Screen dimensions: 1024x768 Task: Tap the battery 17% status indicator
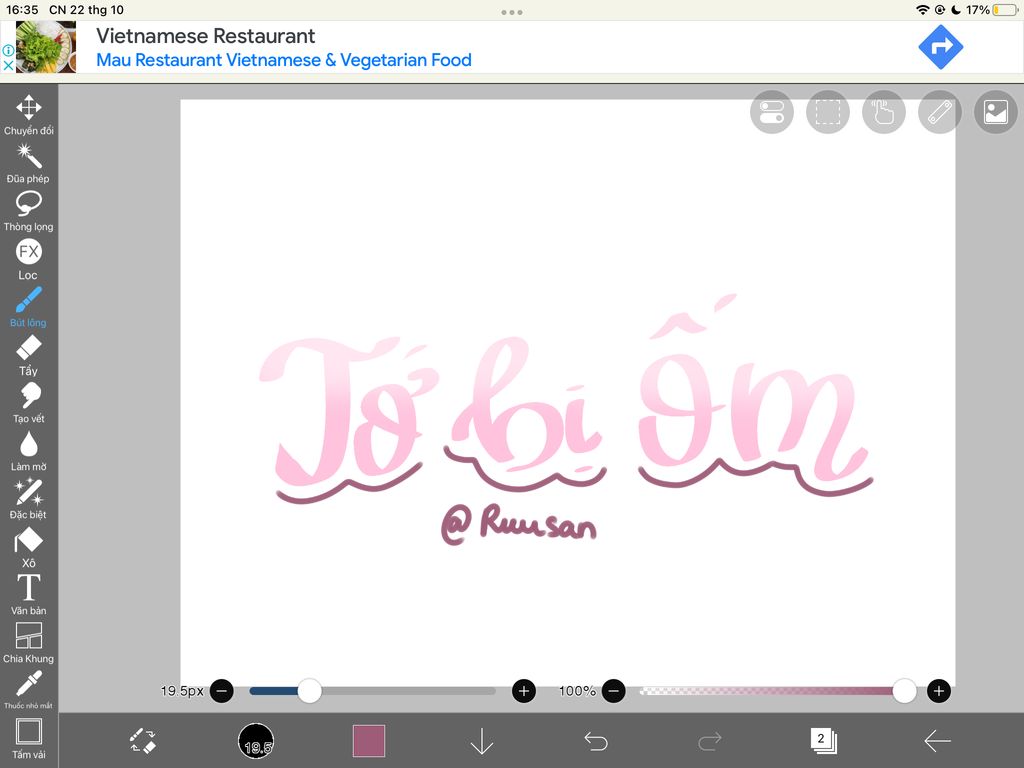click(x=991, y=10)
